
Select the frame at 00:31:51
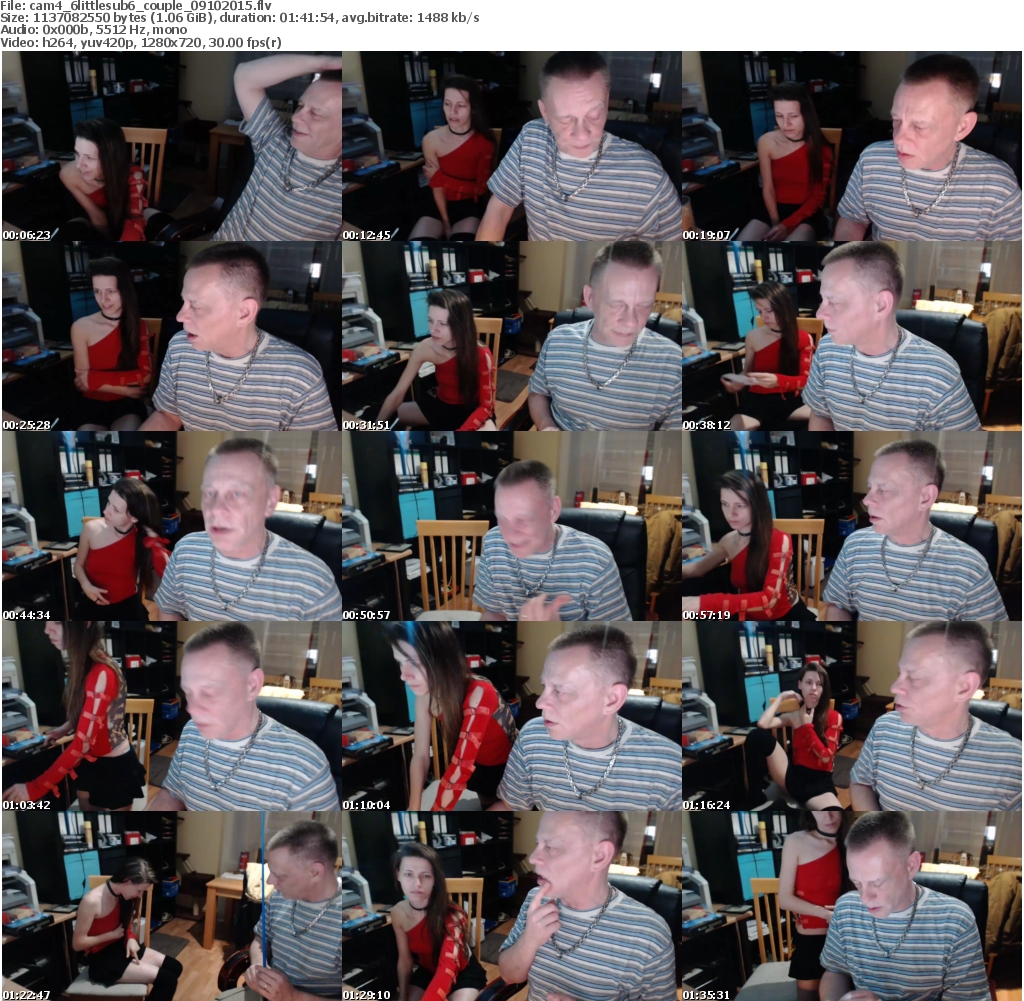[512, 336]
